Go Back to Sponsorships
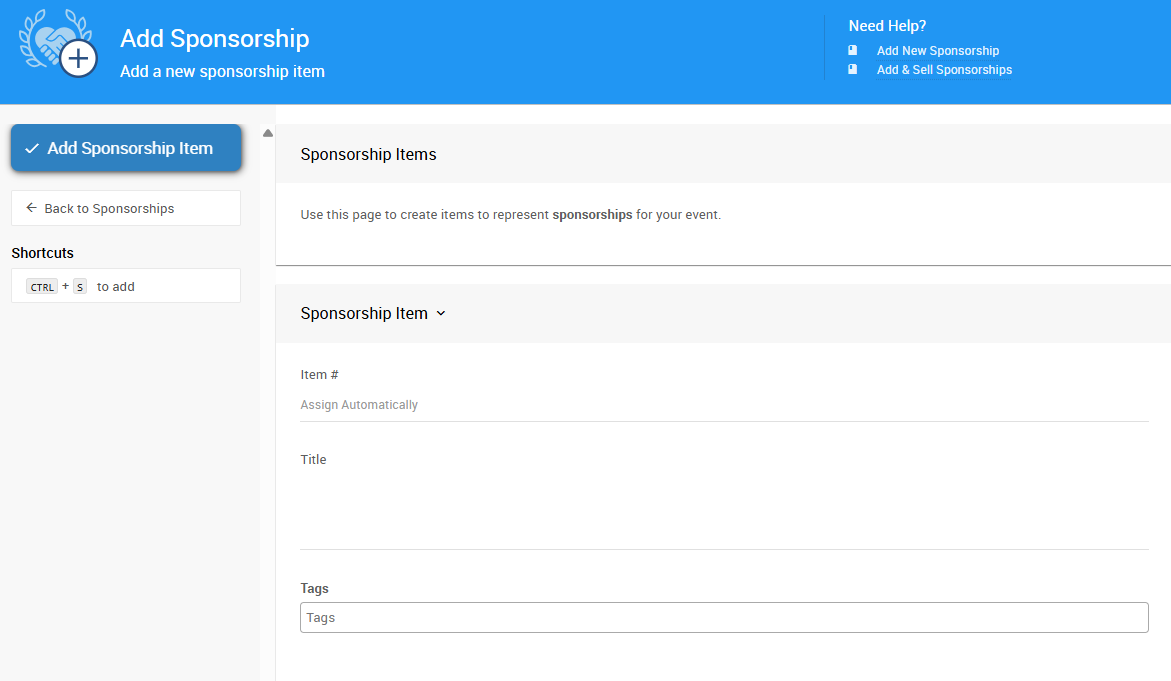This screenshot has width=1171, height=681. [126, 208]
